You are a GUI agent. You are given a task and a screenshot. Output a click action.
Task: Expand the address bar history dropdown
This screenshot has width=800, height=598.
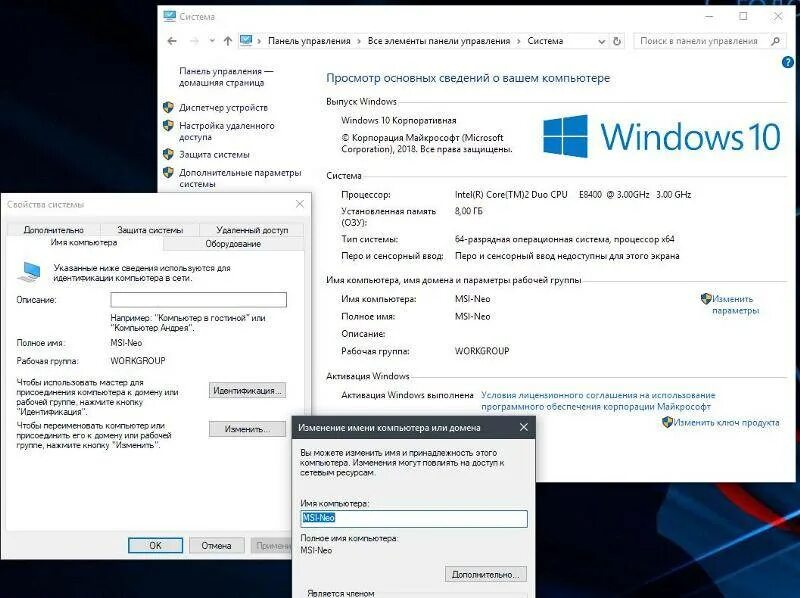602,41
